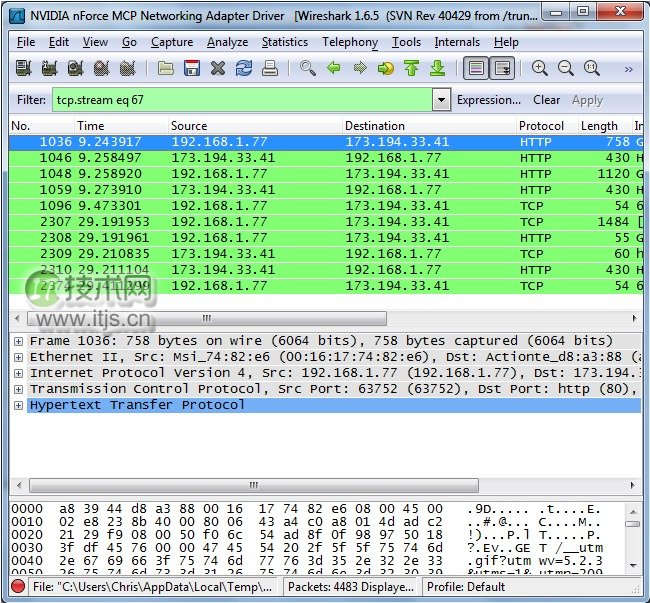The image size is (650, 603).
Task: Apply the display filter
Action: (587, 100)
